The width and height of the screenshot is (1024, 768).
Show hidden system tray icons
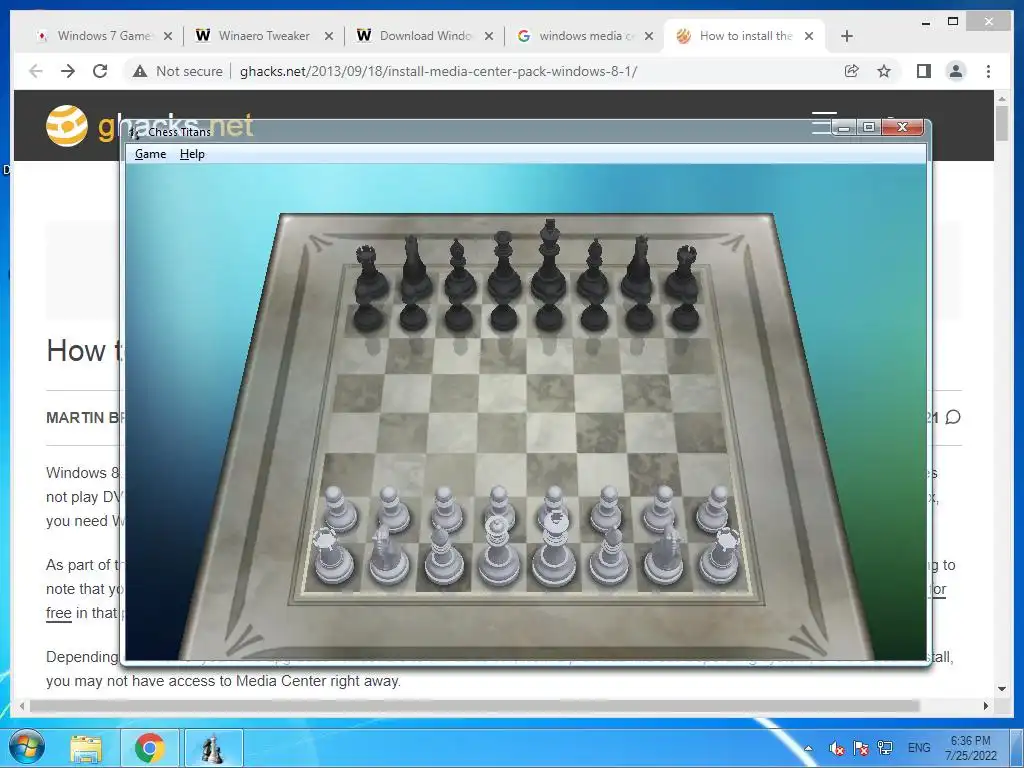point(808,748)
